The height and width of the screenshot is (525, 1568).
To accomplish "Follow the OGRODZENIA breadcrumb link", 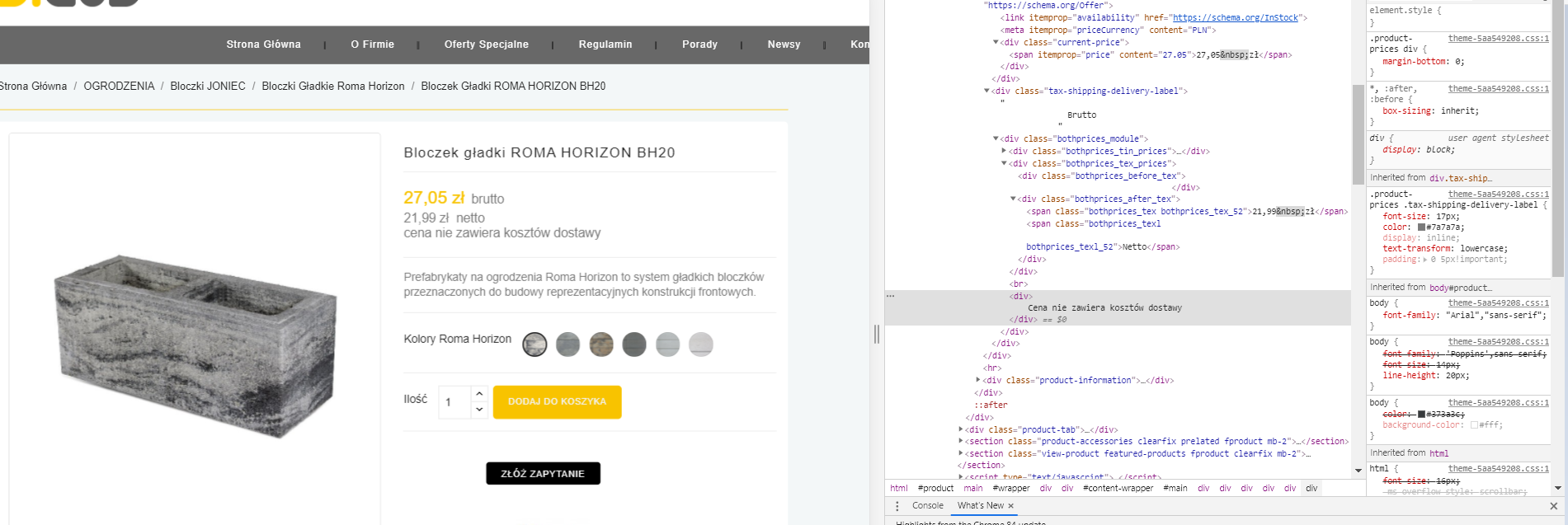I will [119, 86].
